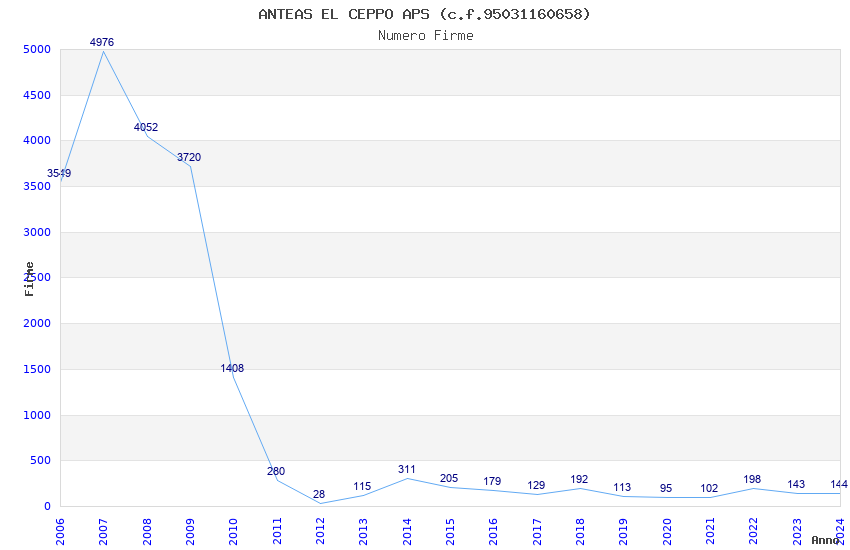This screenshot has width=850, height=550.
Task: Select data label 95
Action: tap(666, 488)
